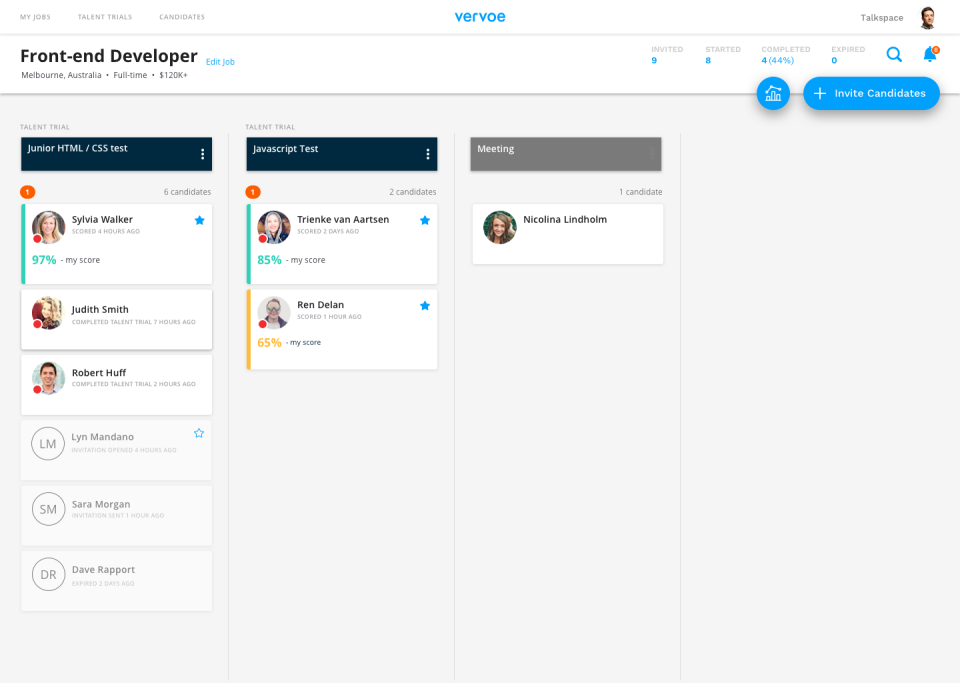Image resolution: width=960 pixels, height=683 pixels.
Task: Toggle favorite star on Ren Delan
Action: coord(425,305)
